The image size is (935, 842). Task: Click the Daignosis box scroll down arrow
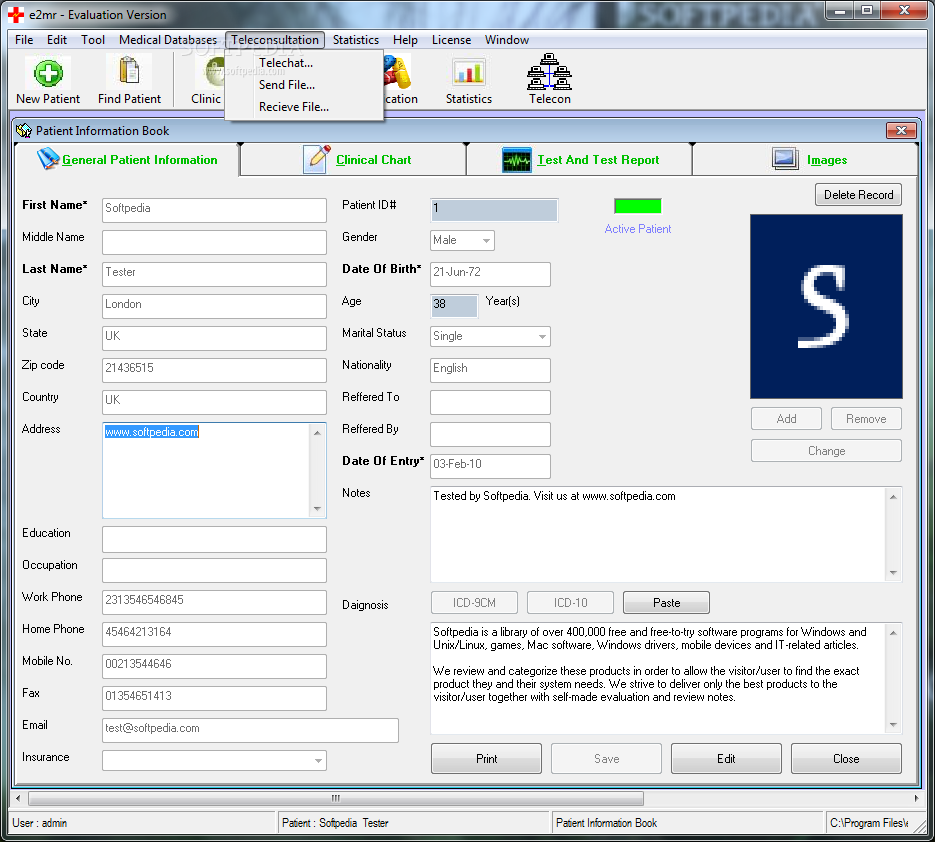click(893, 725)
